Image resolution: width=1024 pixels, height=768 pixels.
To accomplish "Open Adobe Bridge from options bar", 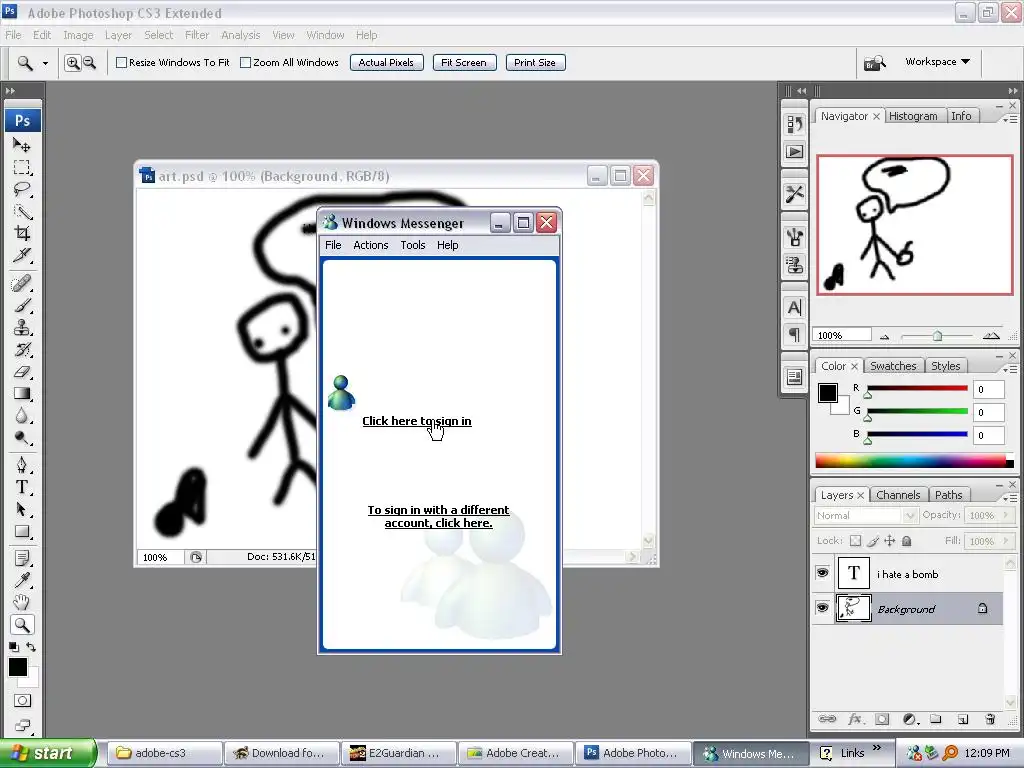I will (x=874, y=63).
